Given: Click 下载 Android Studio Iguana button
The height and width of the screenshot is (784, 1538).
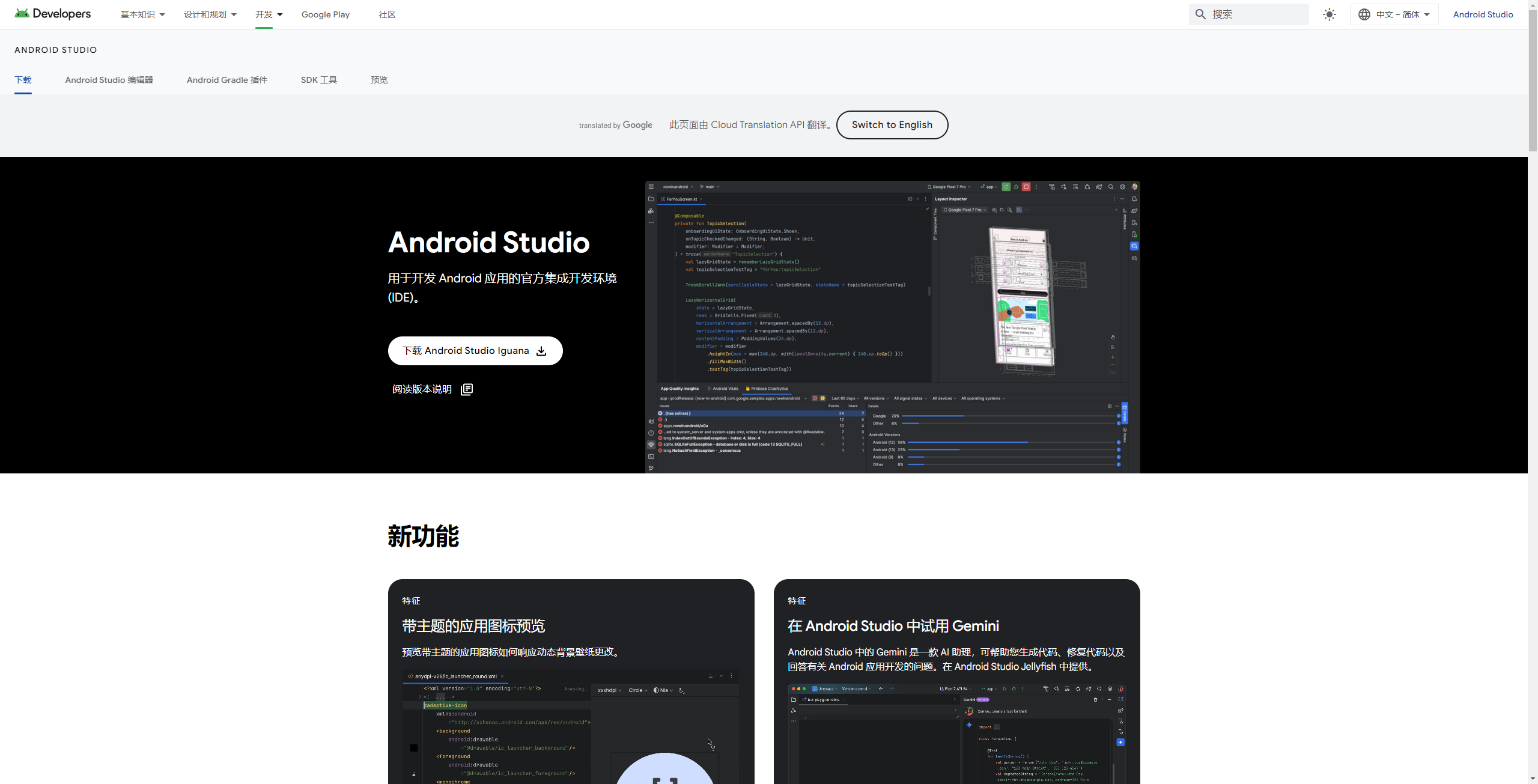Looking at the screenshot, I should pos(475,351).
